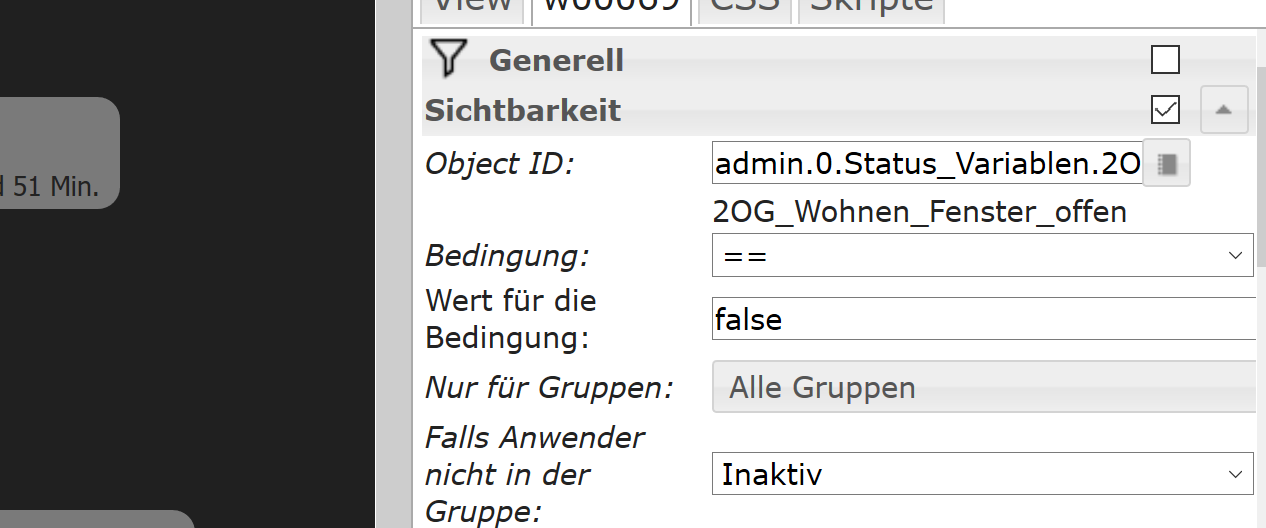
Task: Open the Nur für Gruppen dropdown
Action: (x=983, y=387)
